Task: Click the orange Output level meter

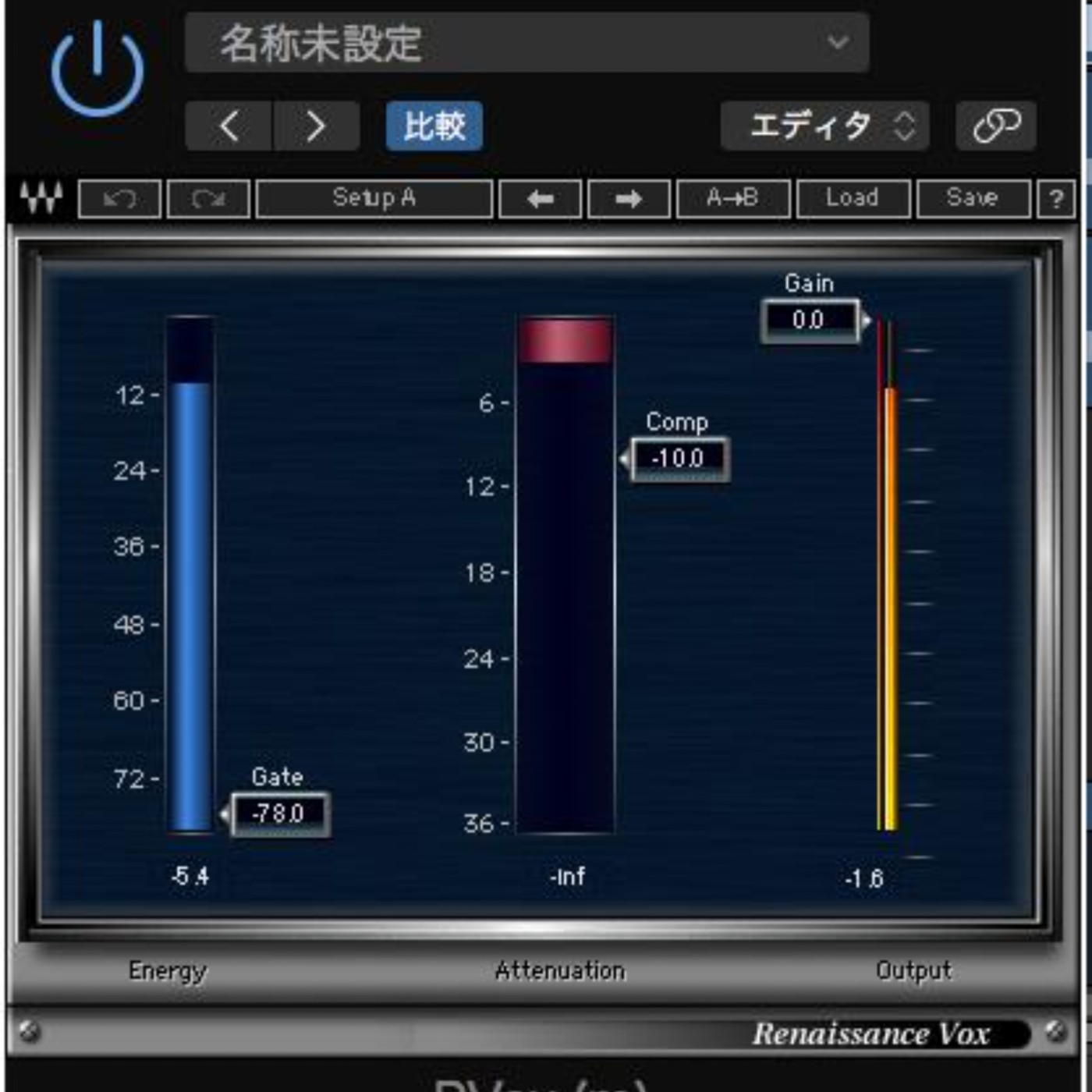Action: coord(888,575)
